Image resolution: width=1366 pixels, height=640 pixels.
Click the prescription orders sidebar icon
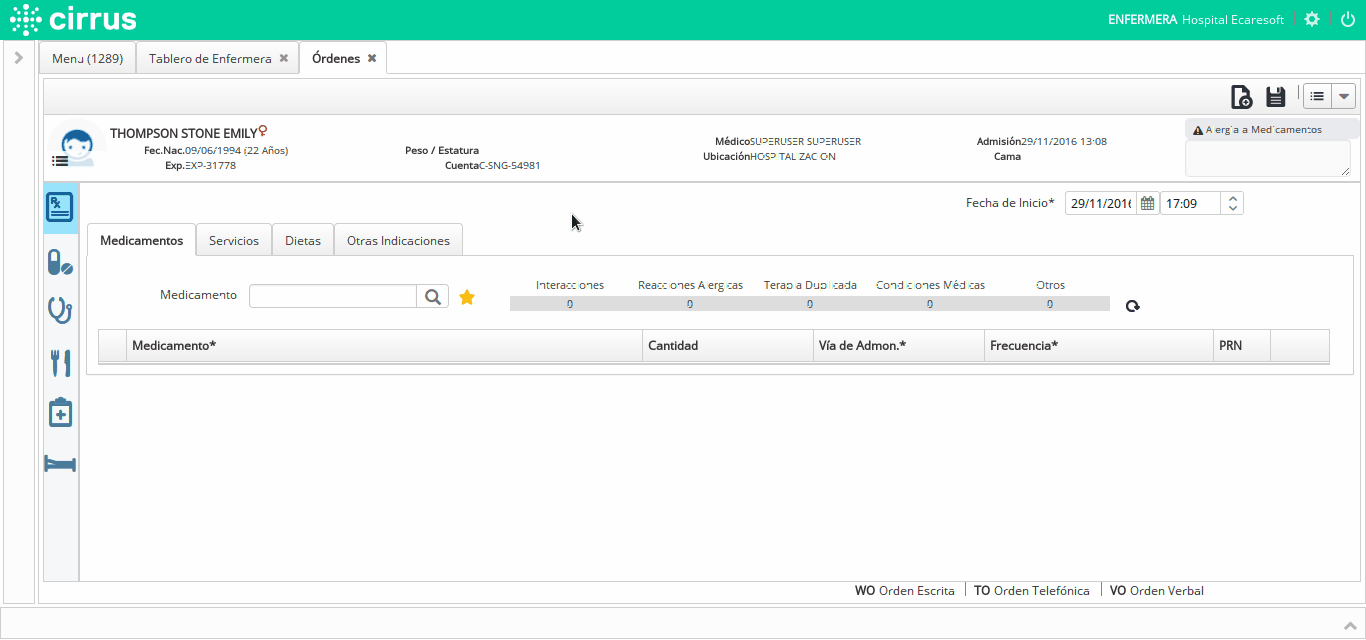coord(60,208)
